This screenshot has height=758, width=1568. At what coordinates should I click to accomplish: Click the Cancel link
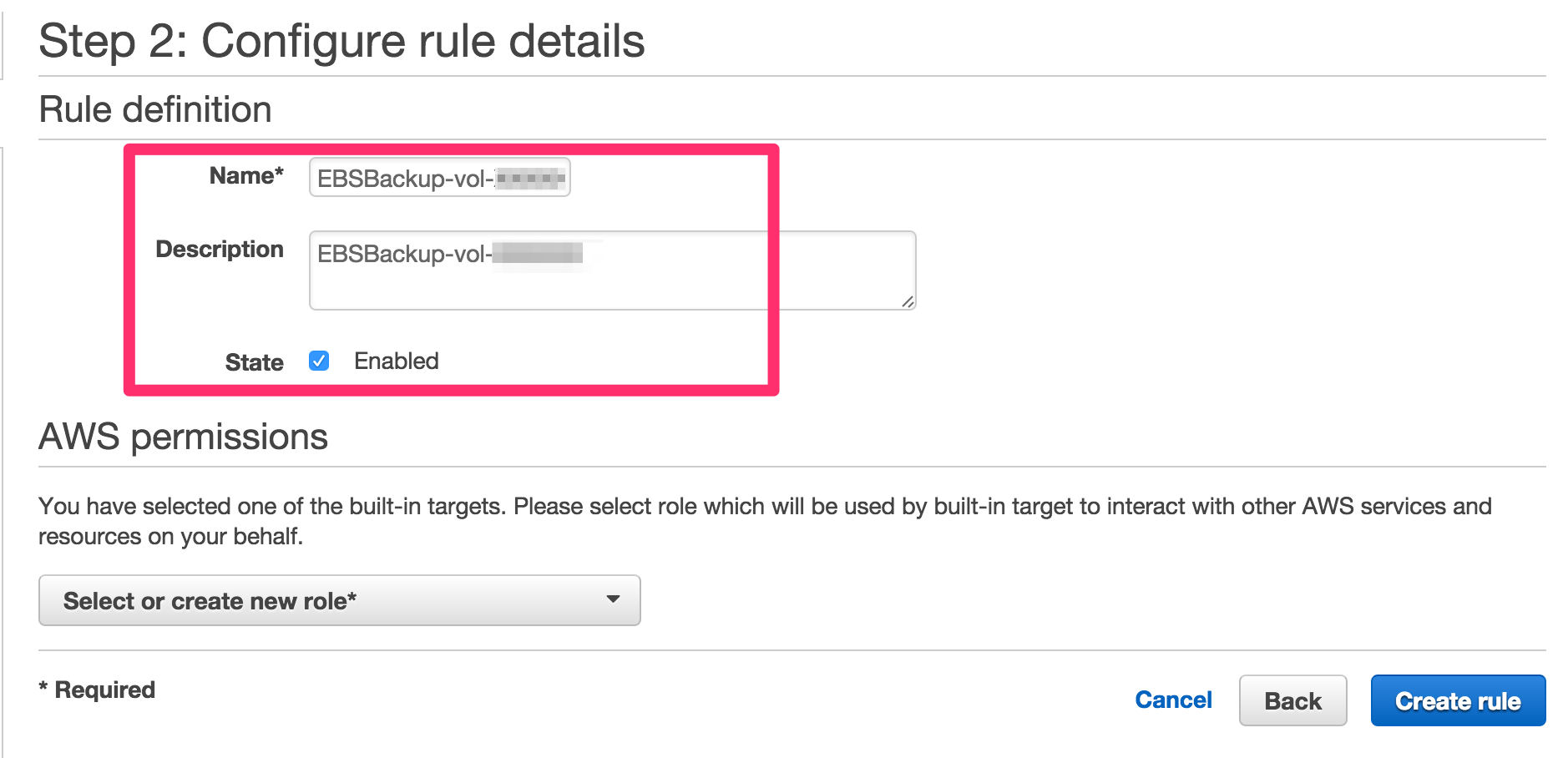point(1173,700)
